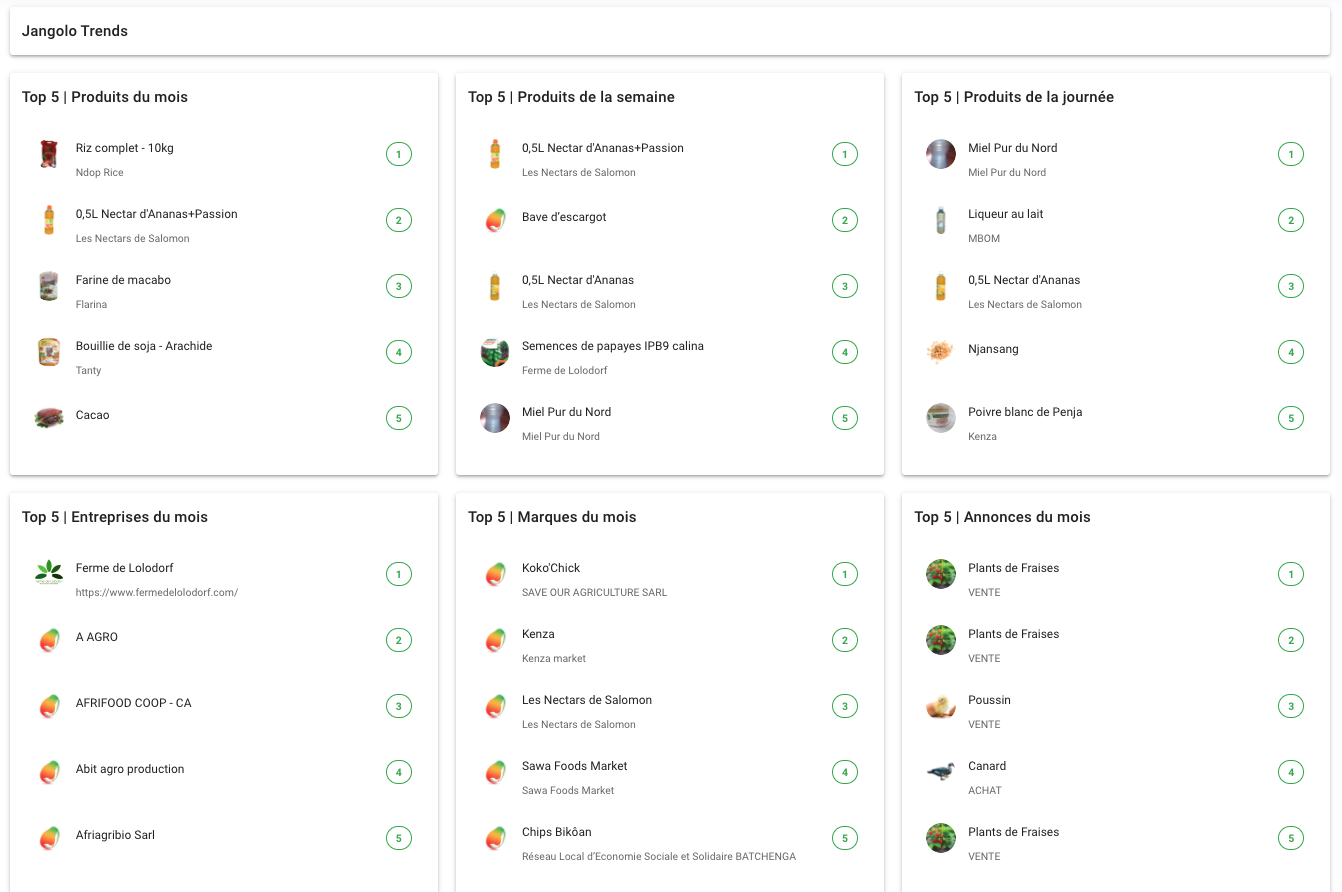Click the Kenza brand logo icon
Screen dimensions: 1342x892
[495, 640]
